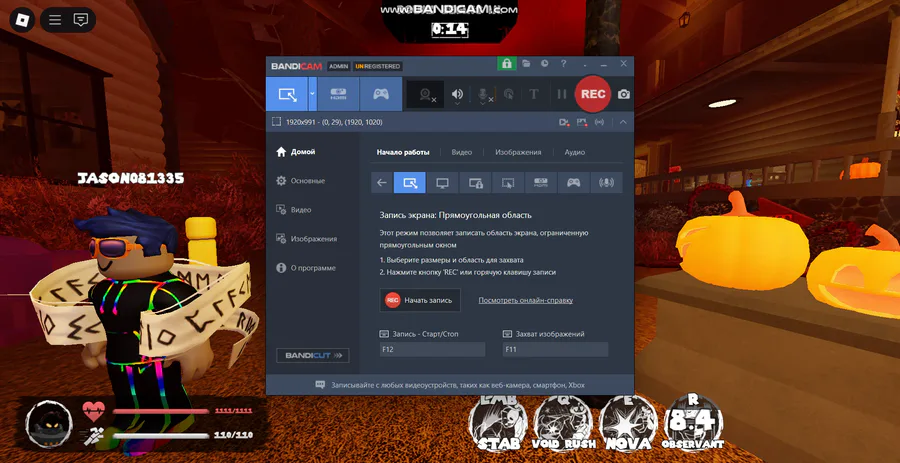
Task: Open the screen recording mode dropdown arrow
Action: tap(313, 94)
